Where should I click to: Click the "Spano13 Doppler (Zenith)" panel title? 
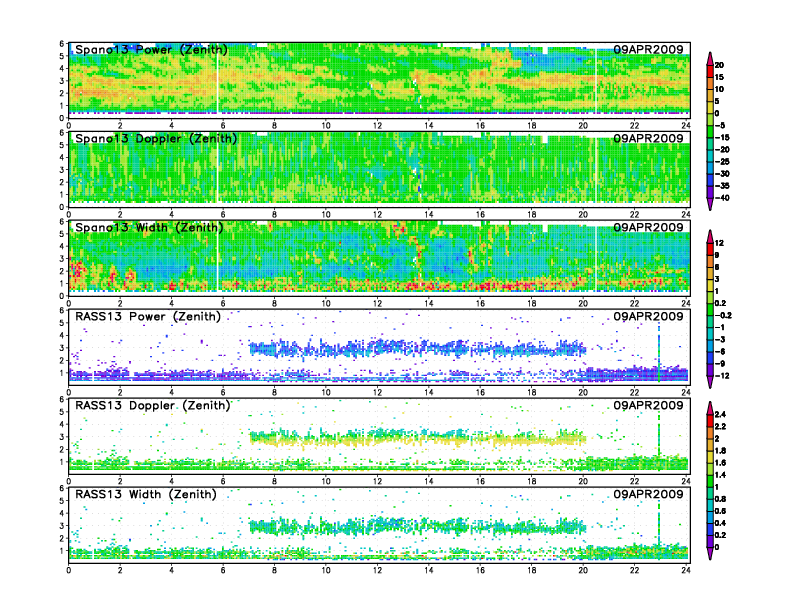point(156,138)
